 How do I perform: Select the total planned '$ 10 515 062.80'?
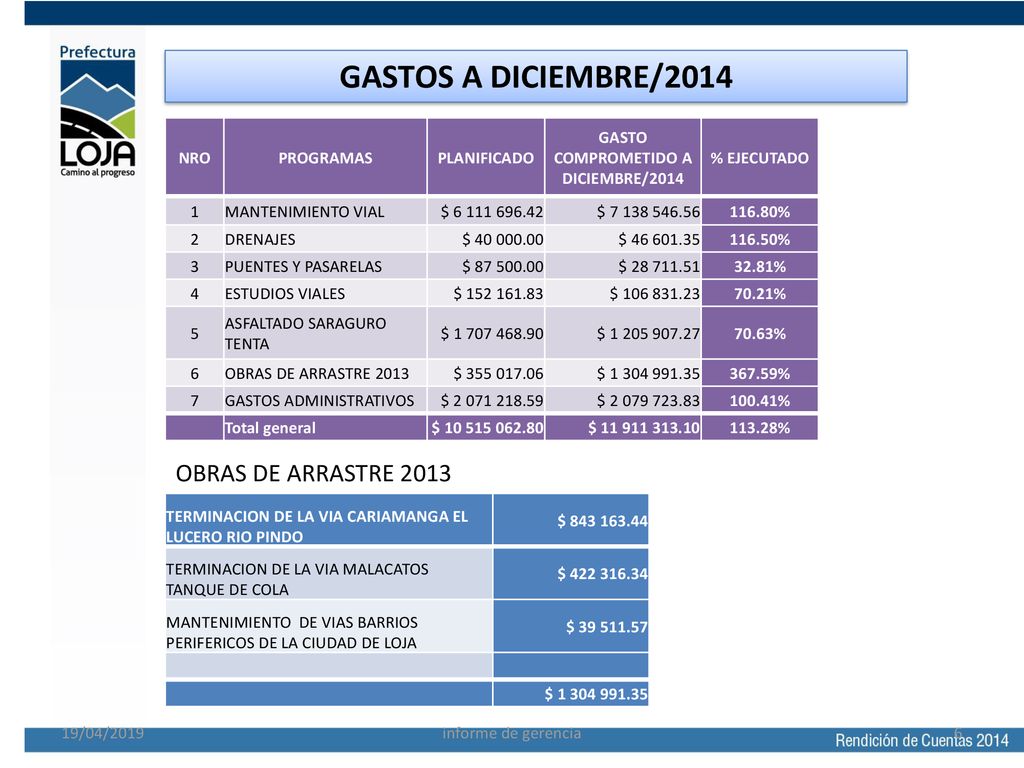tap(486, 428)
